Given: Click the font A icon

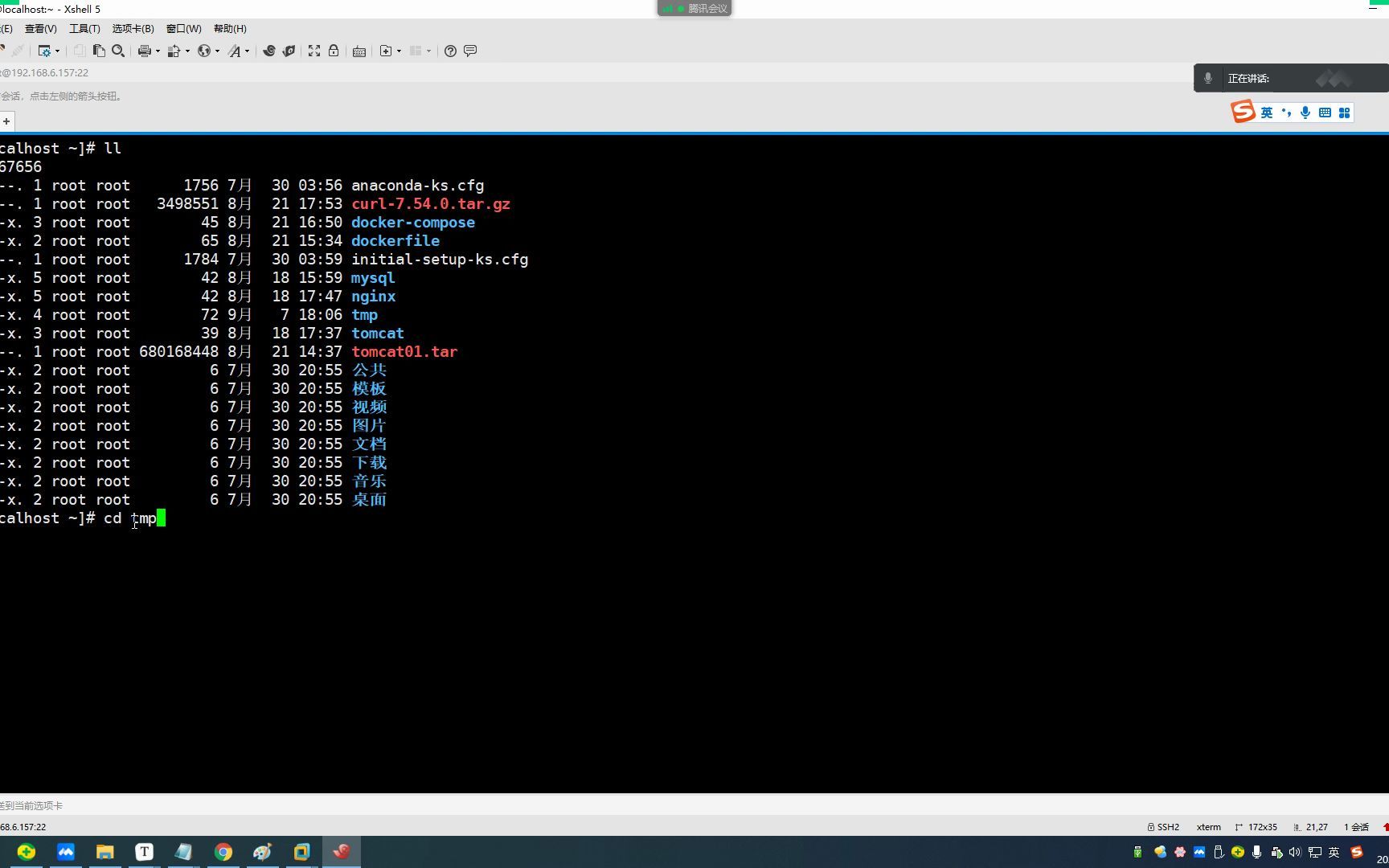Looking at the screenshot, I should pos(234,51).
